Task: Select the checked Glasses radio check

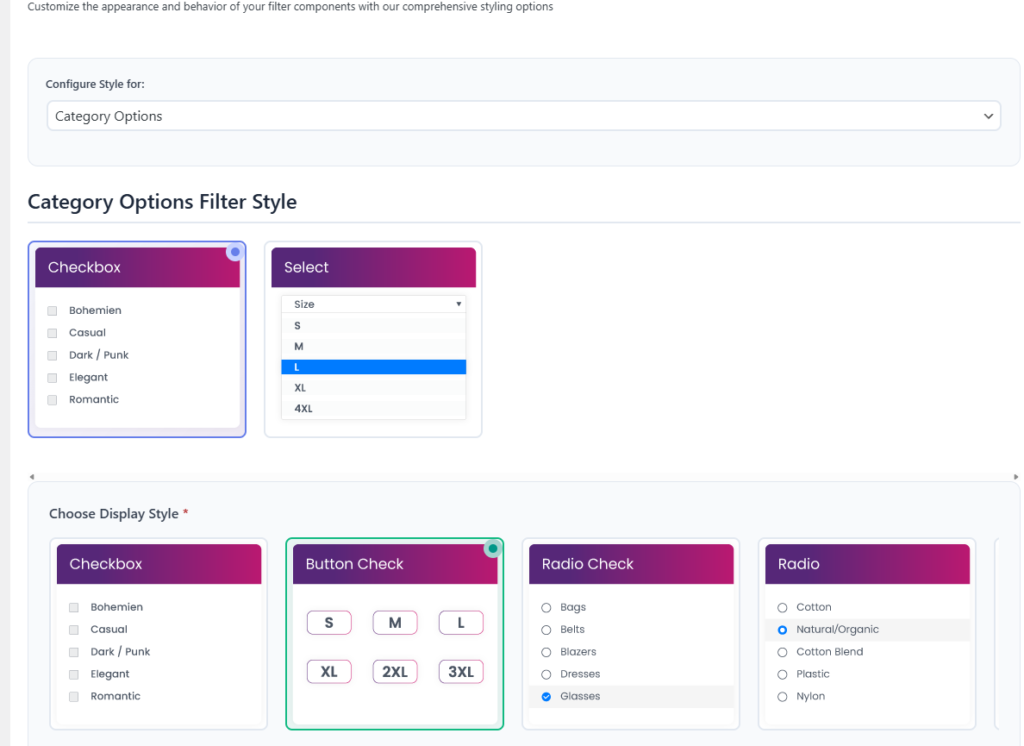Action: [x=546, y=697]
